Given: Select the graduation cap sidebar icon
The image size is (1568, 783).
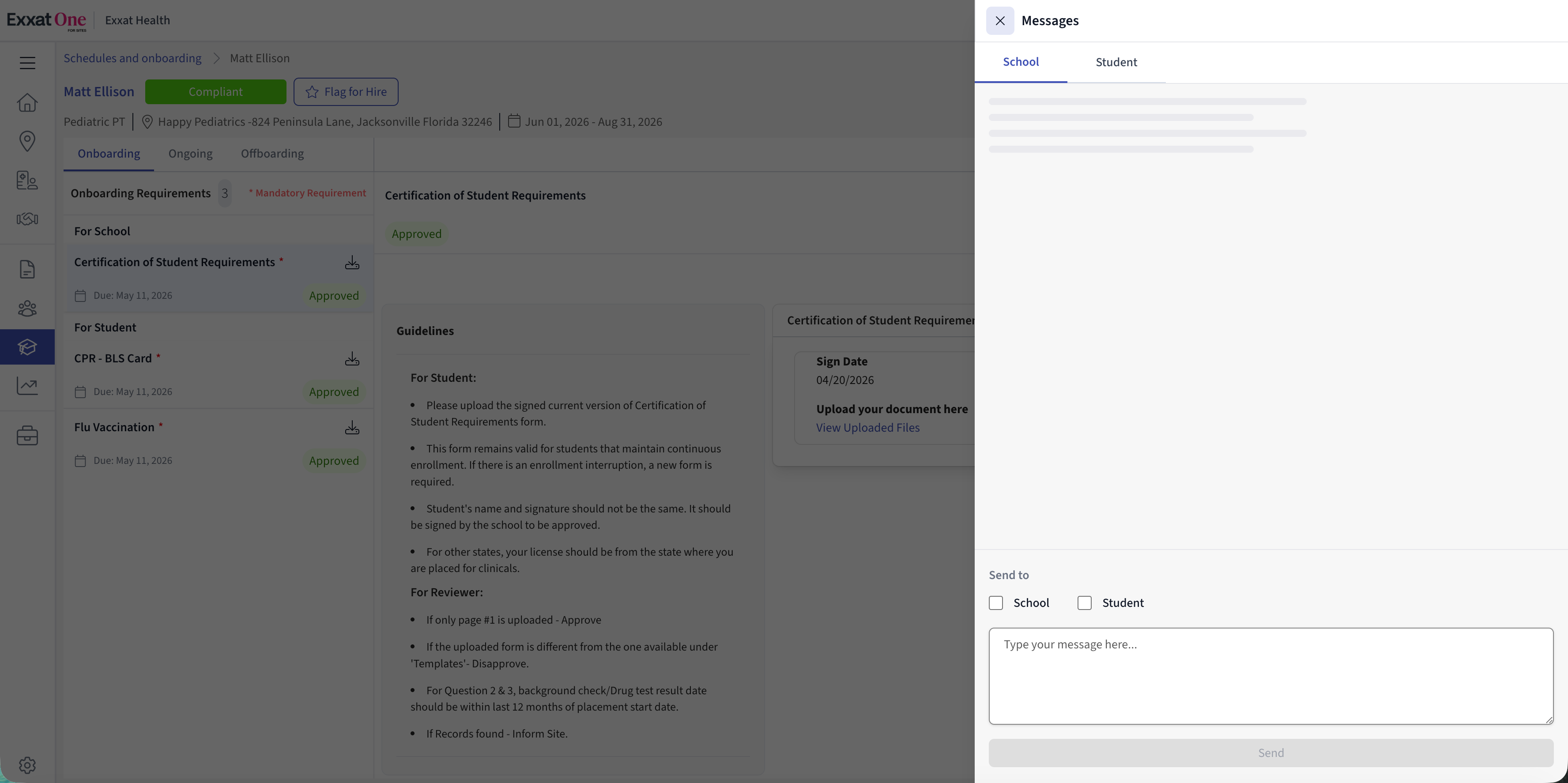Looking at the screenshot, I should point(27,347).
